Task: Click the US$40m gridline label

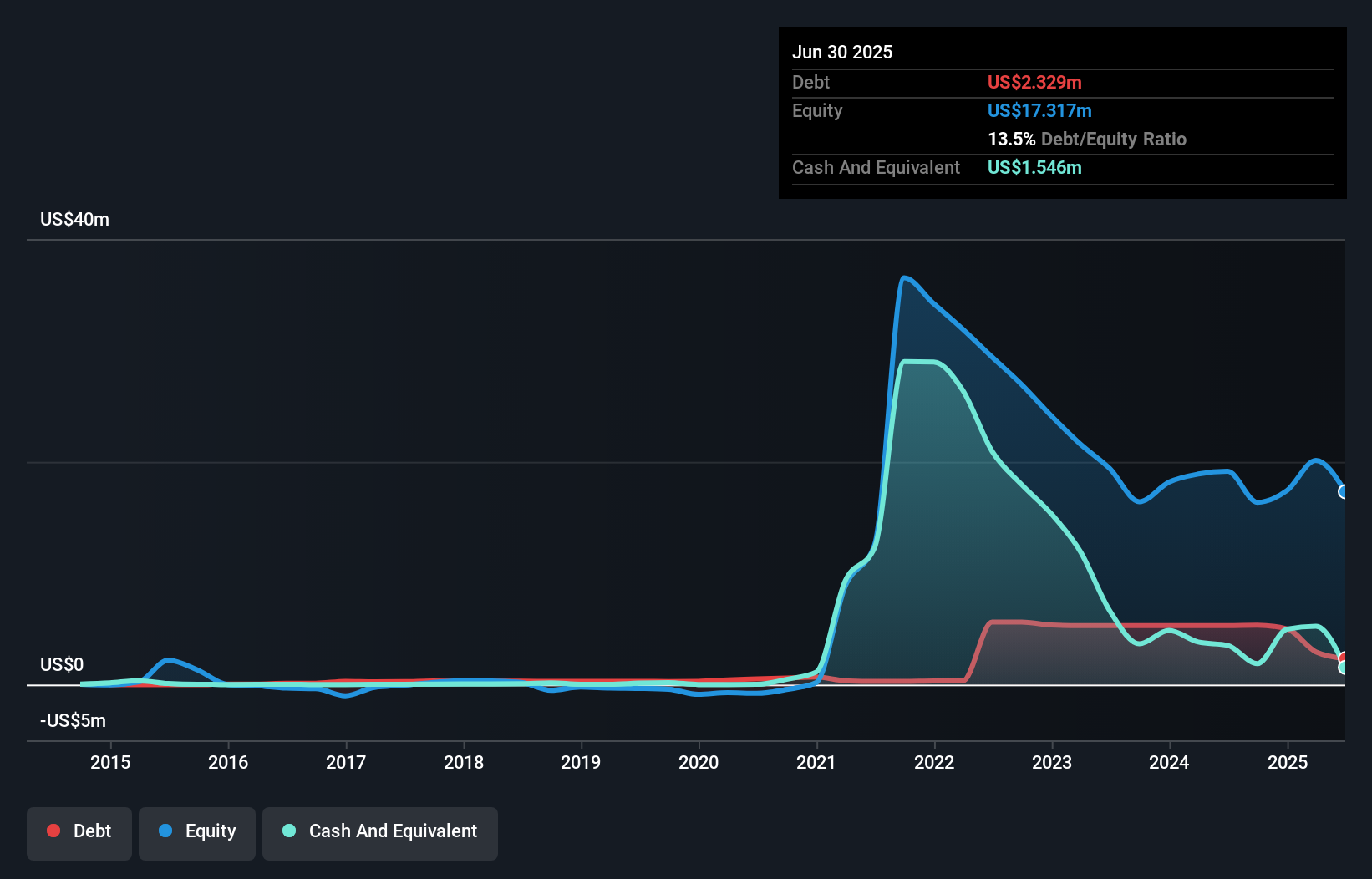Action: click(74, 219)
